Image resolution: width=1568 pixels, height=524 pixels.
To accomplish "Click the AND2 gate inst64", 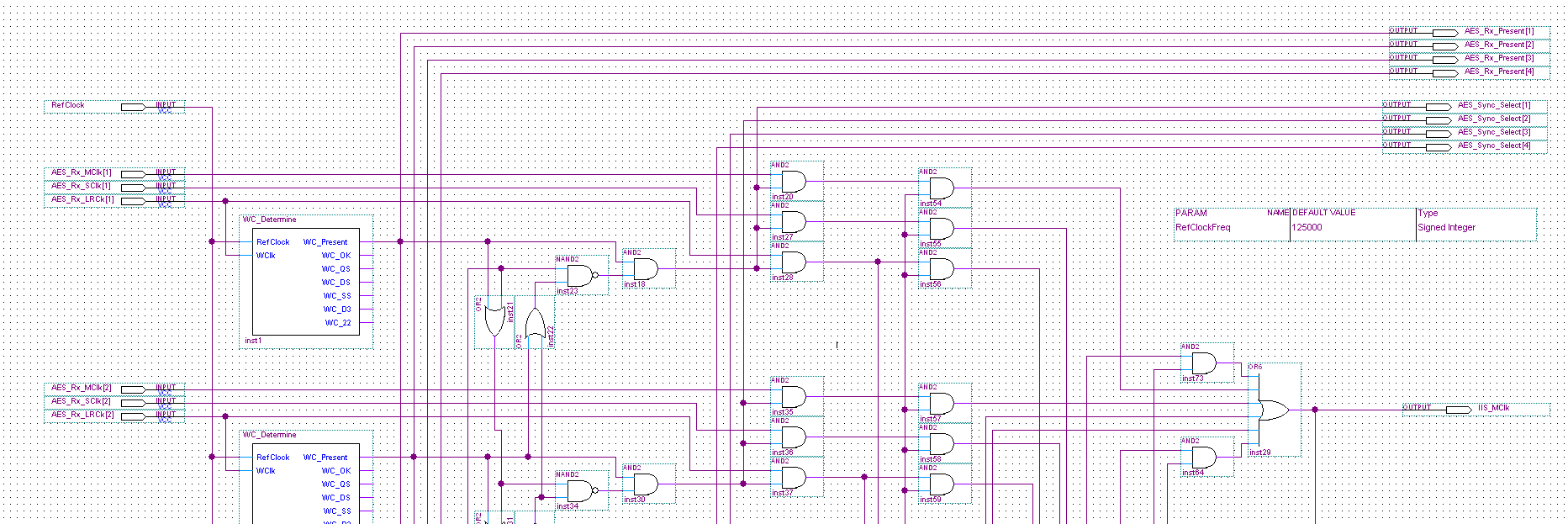I will point(1206,457).
